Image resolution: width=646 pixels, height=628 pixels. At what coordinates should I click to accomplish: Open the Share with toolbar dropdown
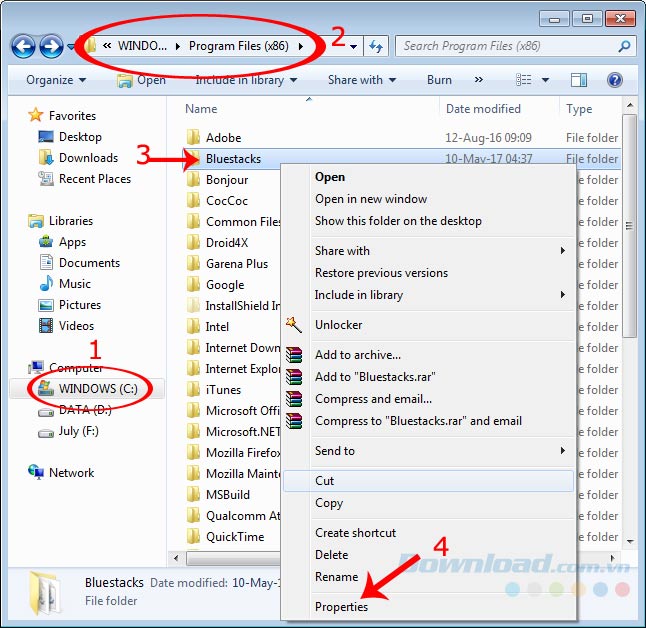[362, 80]
